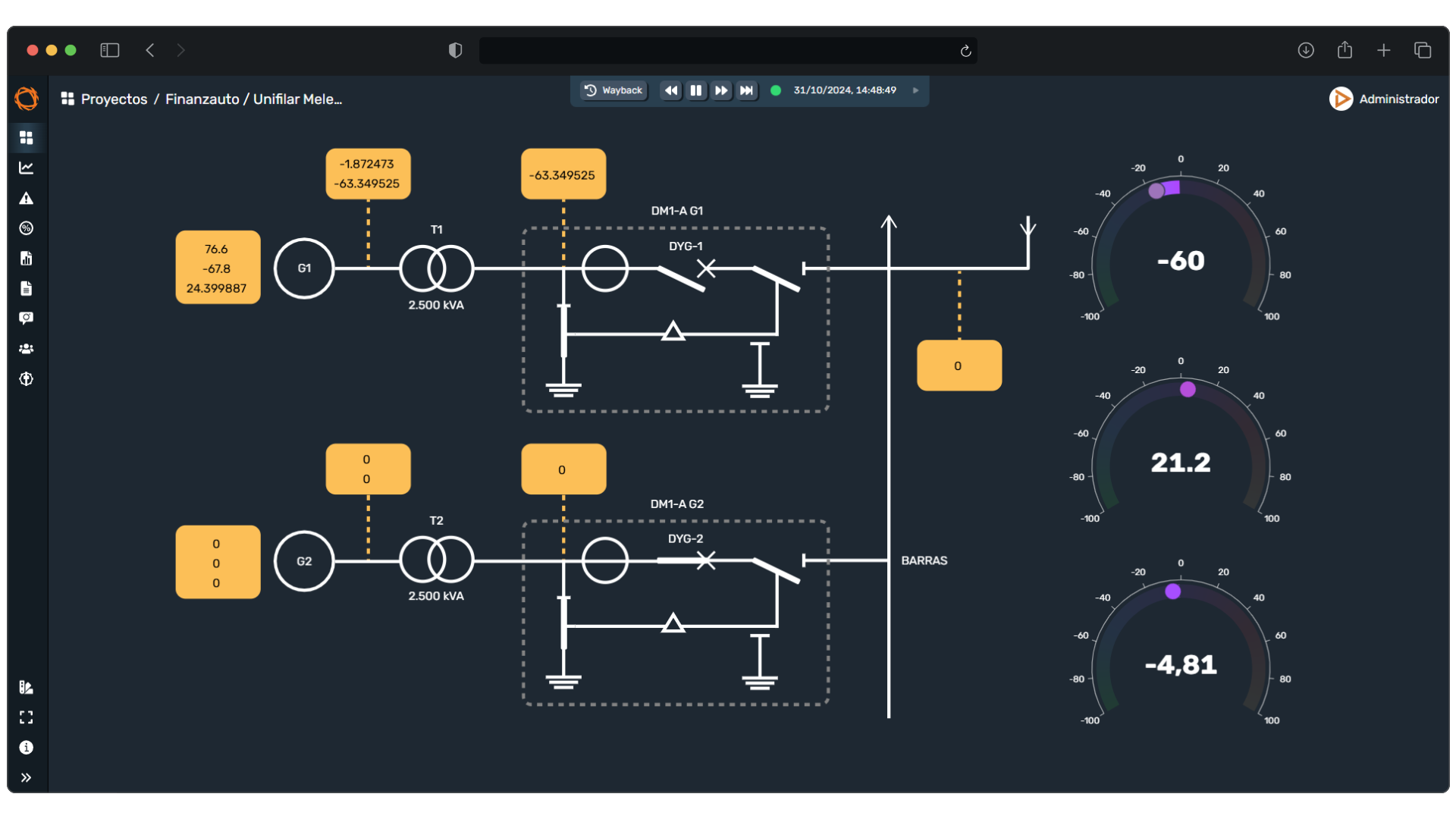1456x819 pixels.
Task: Open the bar chart report icon
Action: click(x=27, y=259)
